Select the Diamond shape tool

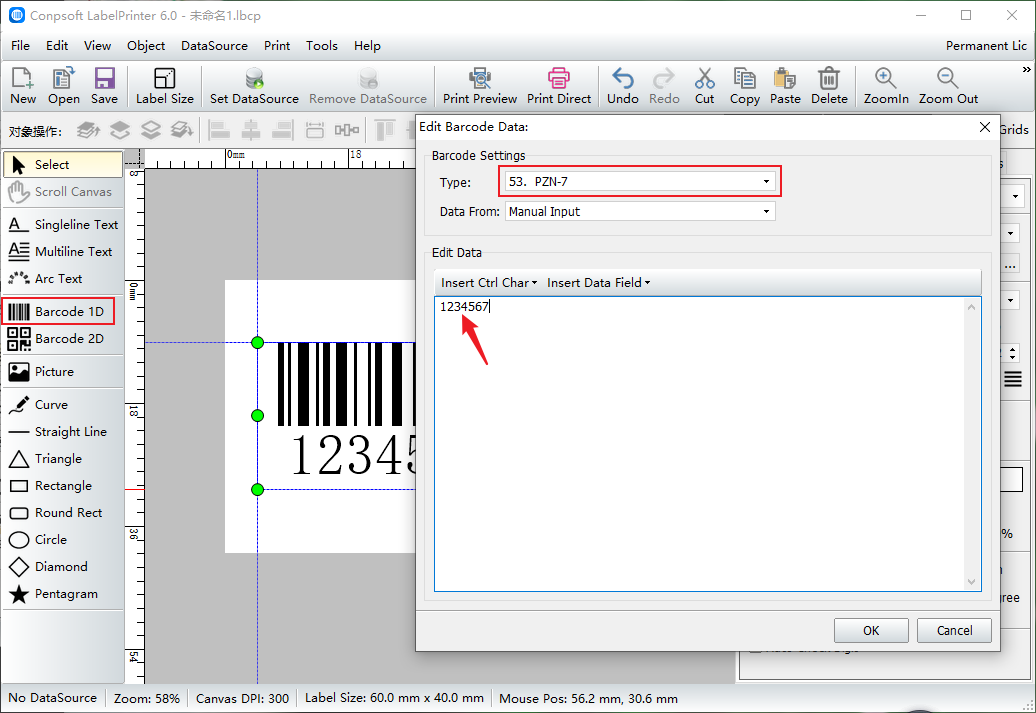tap(63, 567)
